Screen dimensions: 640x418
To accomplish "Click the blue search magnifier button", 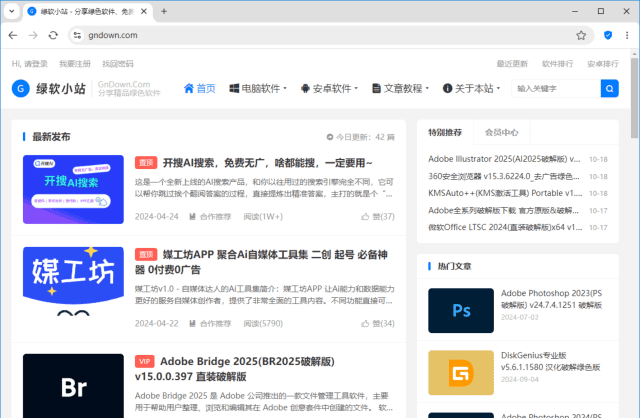I will click(609, 89).
